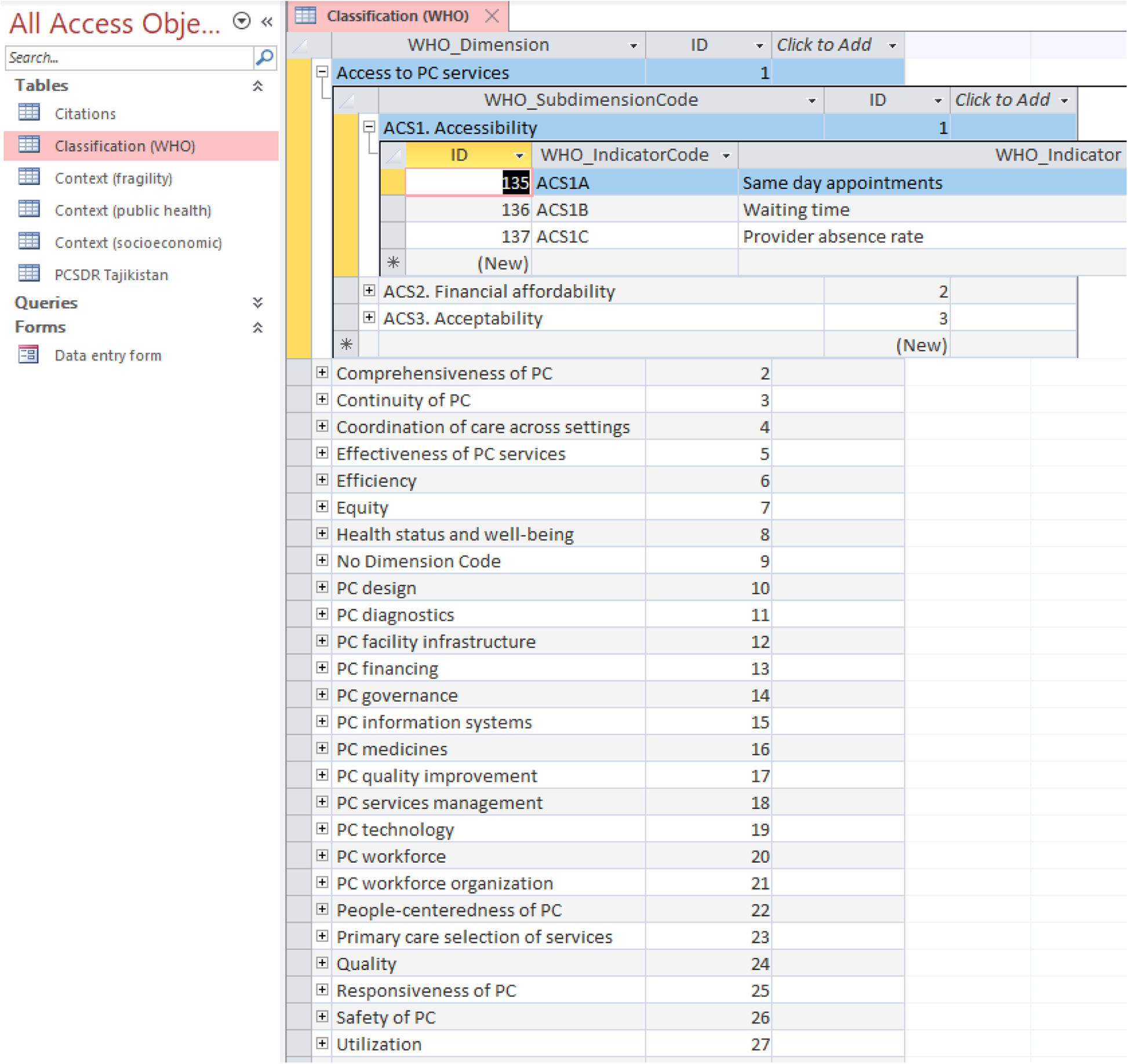Click the Context (public health) table icon

(x=29, y=210)
